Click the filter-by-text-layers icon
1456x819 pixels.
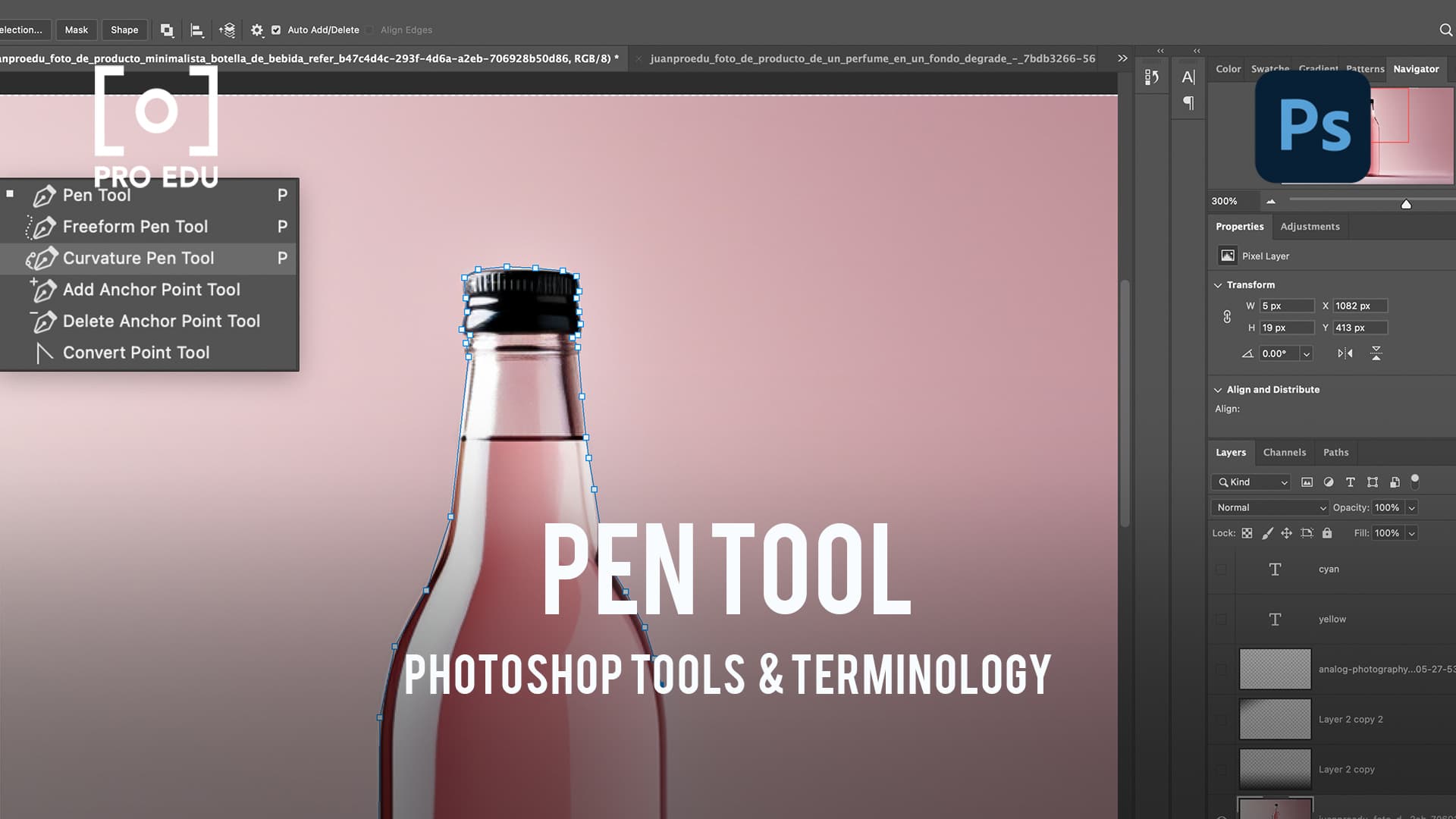click(1351, 482)
